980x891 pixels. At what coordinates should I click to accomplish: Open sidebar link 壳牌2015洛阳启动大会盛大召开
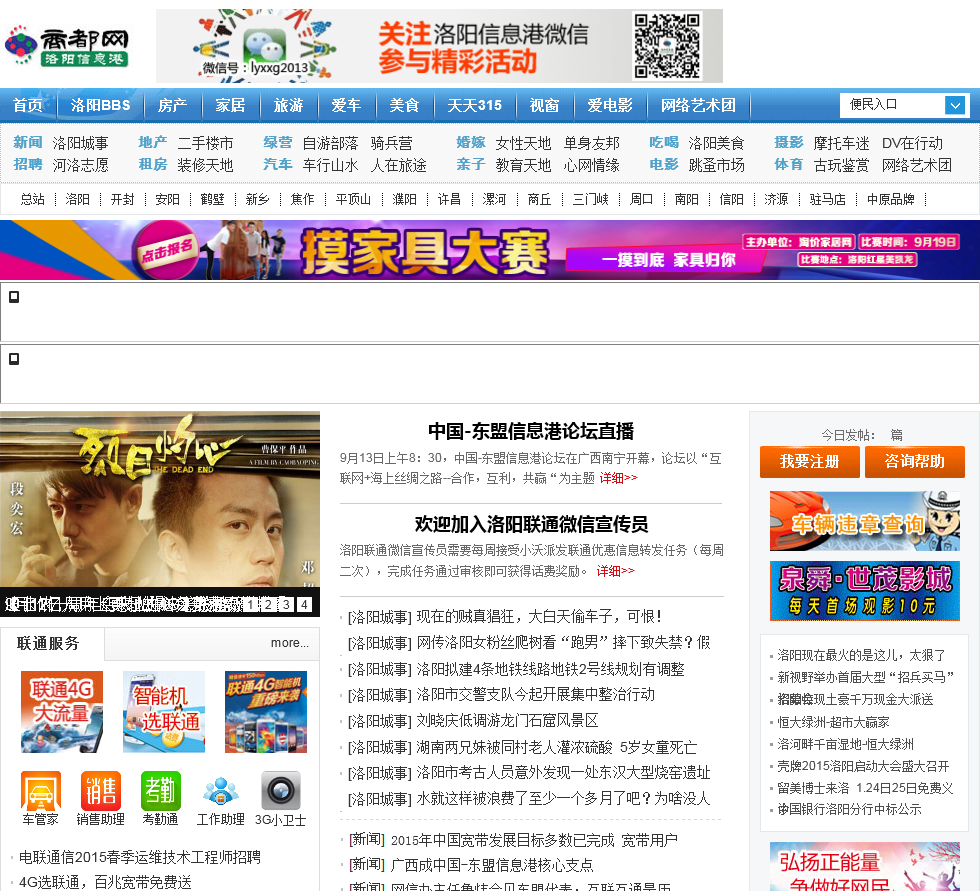(x=863, y=766)
